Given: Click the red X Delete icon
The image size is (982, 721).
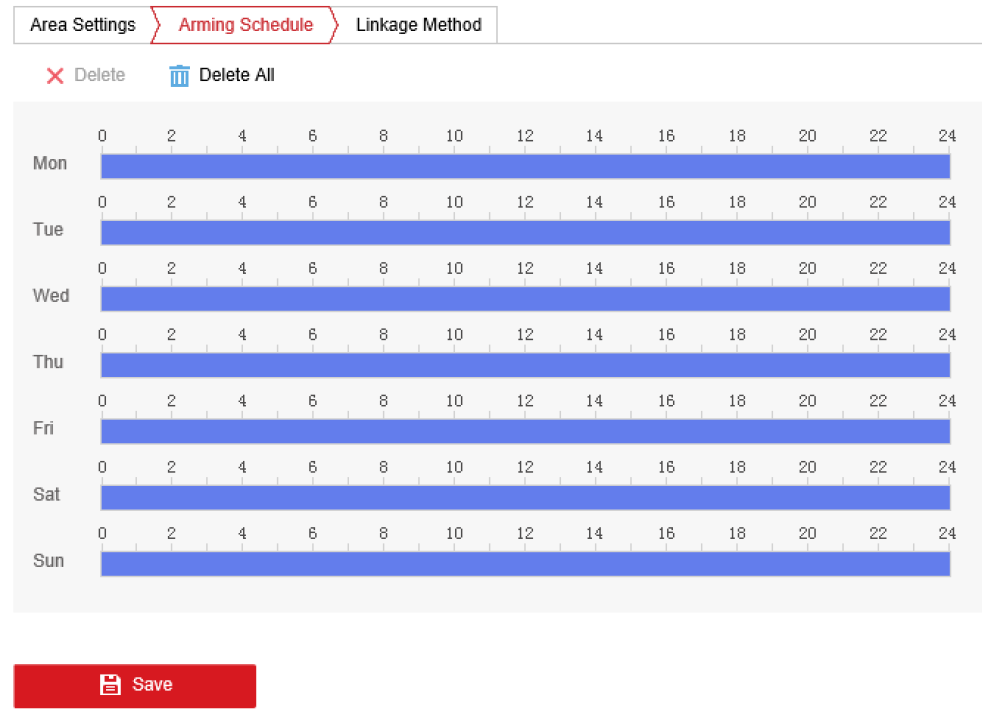Looking at the screenshot, I should pos(55,76).
